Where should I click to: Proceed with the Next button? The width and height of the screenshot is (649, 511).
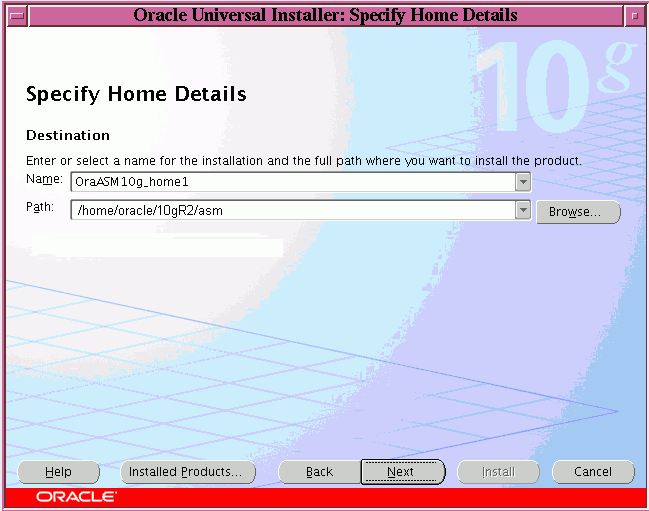[x=401, y=472]
